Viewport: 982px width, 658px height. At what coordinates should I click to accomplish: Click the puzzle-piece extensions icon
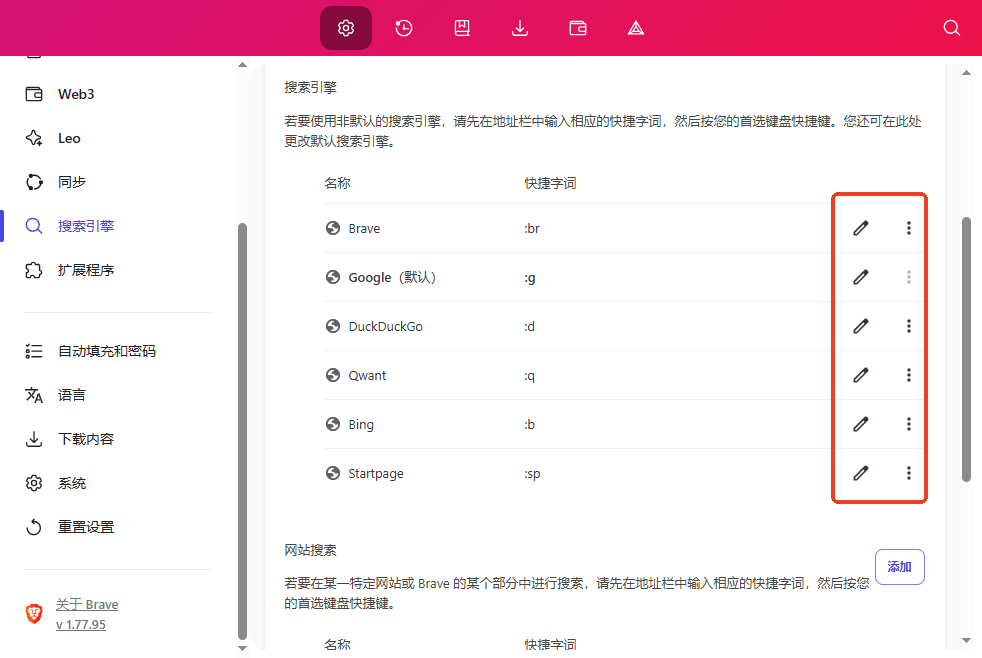click(x=34, y=270)
